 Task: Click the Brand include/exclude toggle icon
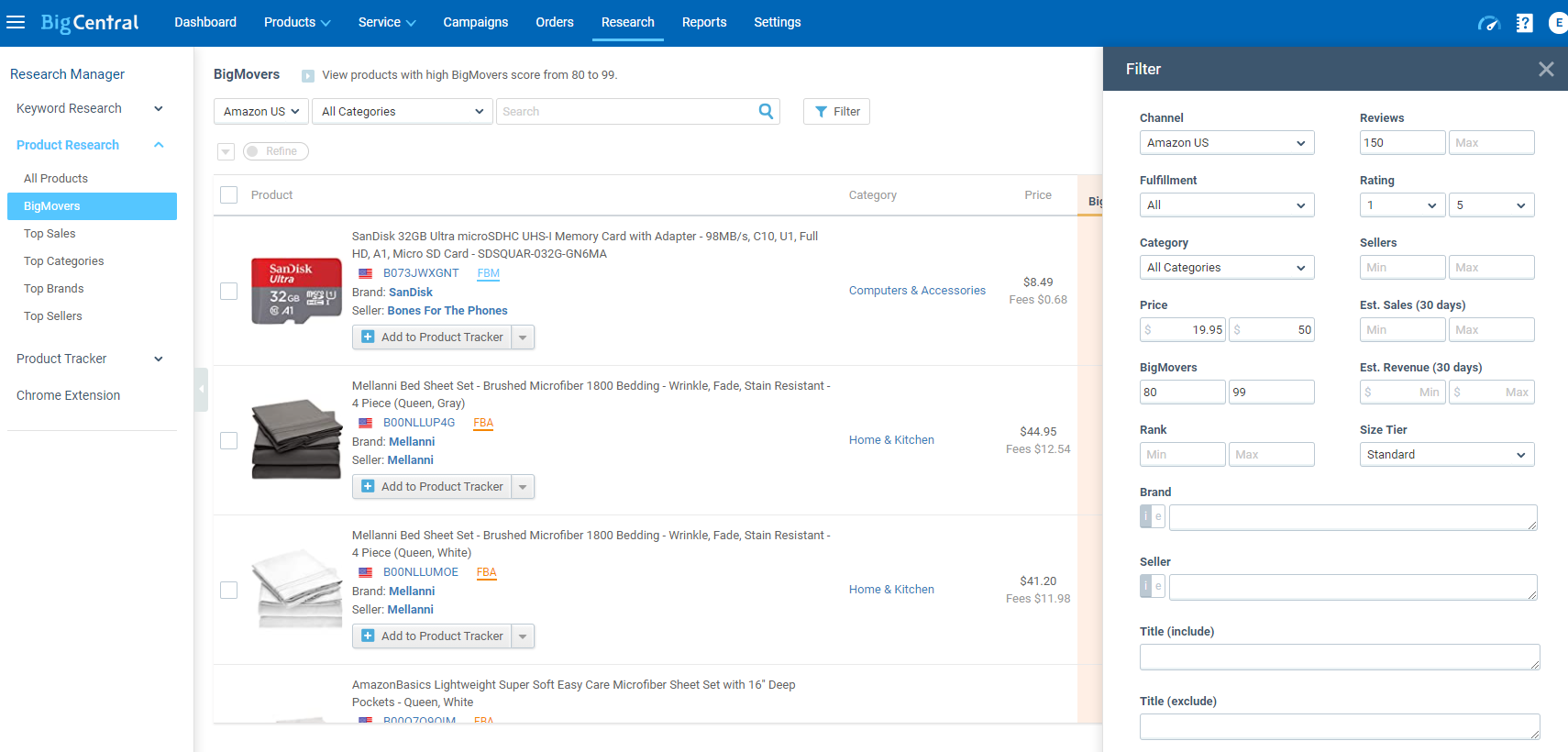1153,516
